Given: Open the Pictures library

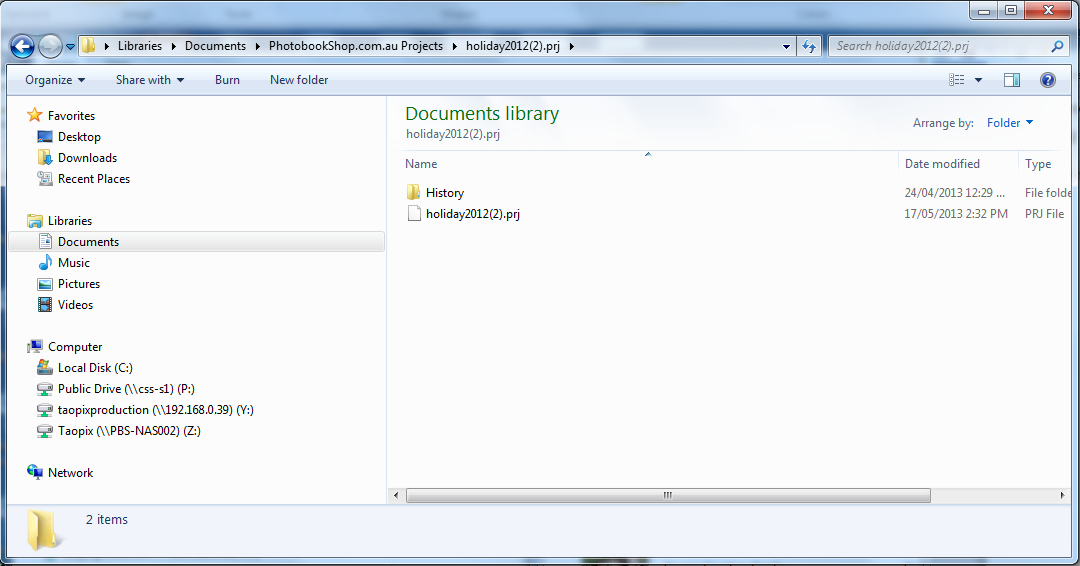Looking at the screenshot, I should (79, 284).
